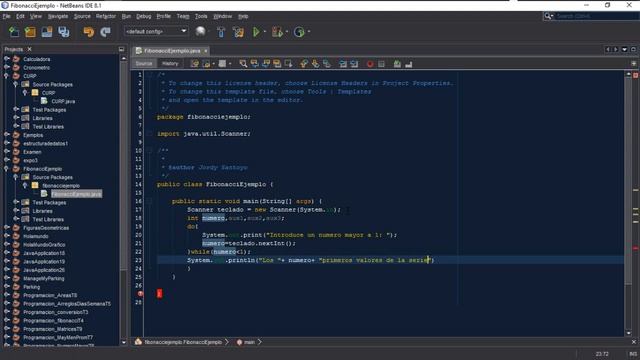Click the Search field in the menu bar
This screenshot has width=640, height=360.
tap(596, 16)
